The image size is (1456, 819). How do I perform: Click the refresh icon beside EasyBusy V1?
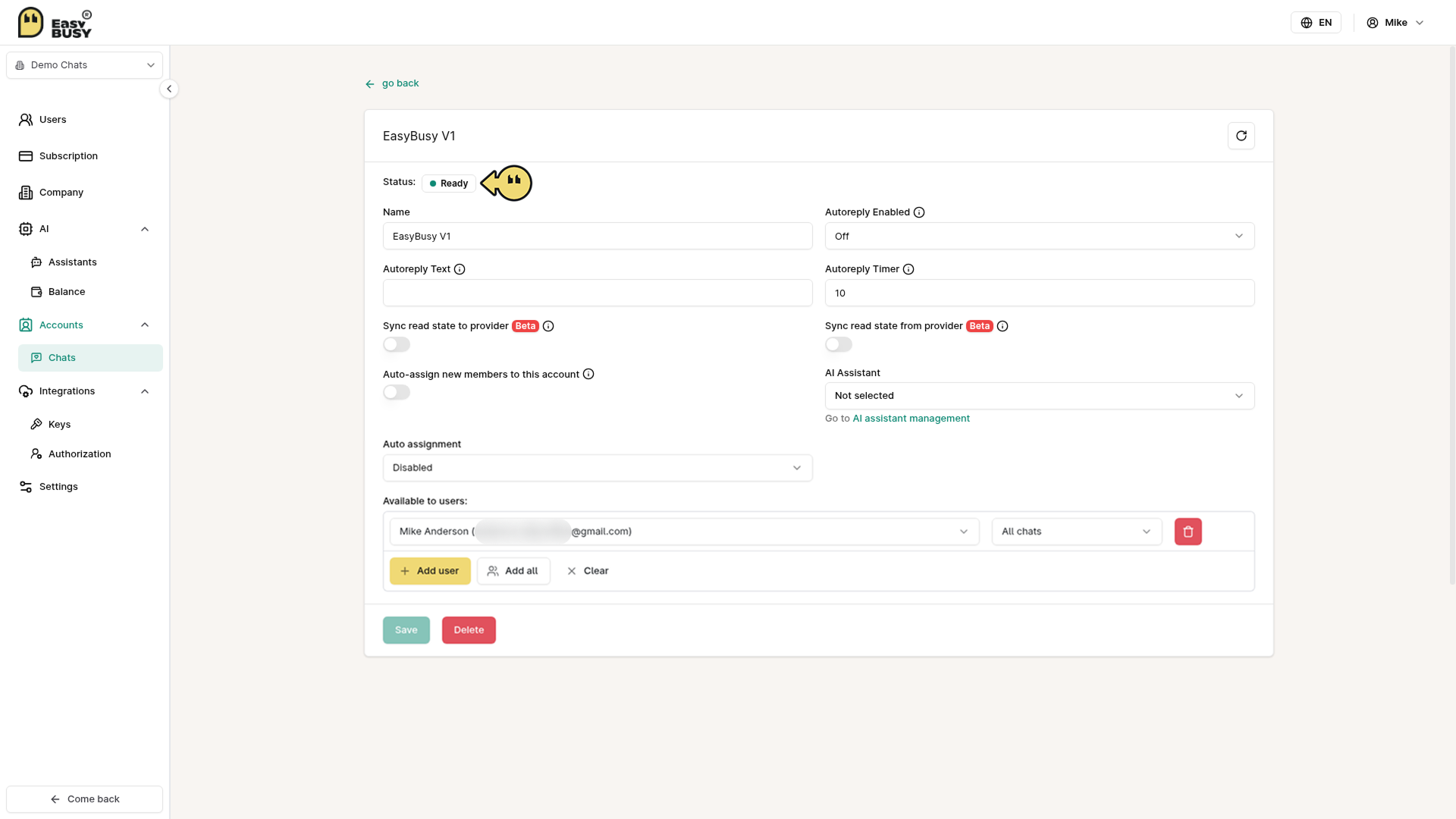point(1241,136)
